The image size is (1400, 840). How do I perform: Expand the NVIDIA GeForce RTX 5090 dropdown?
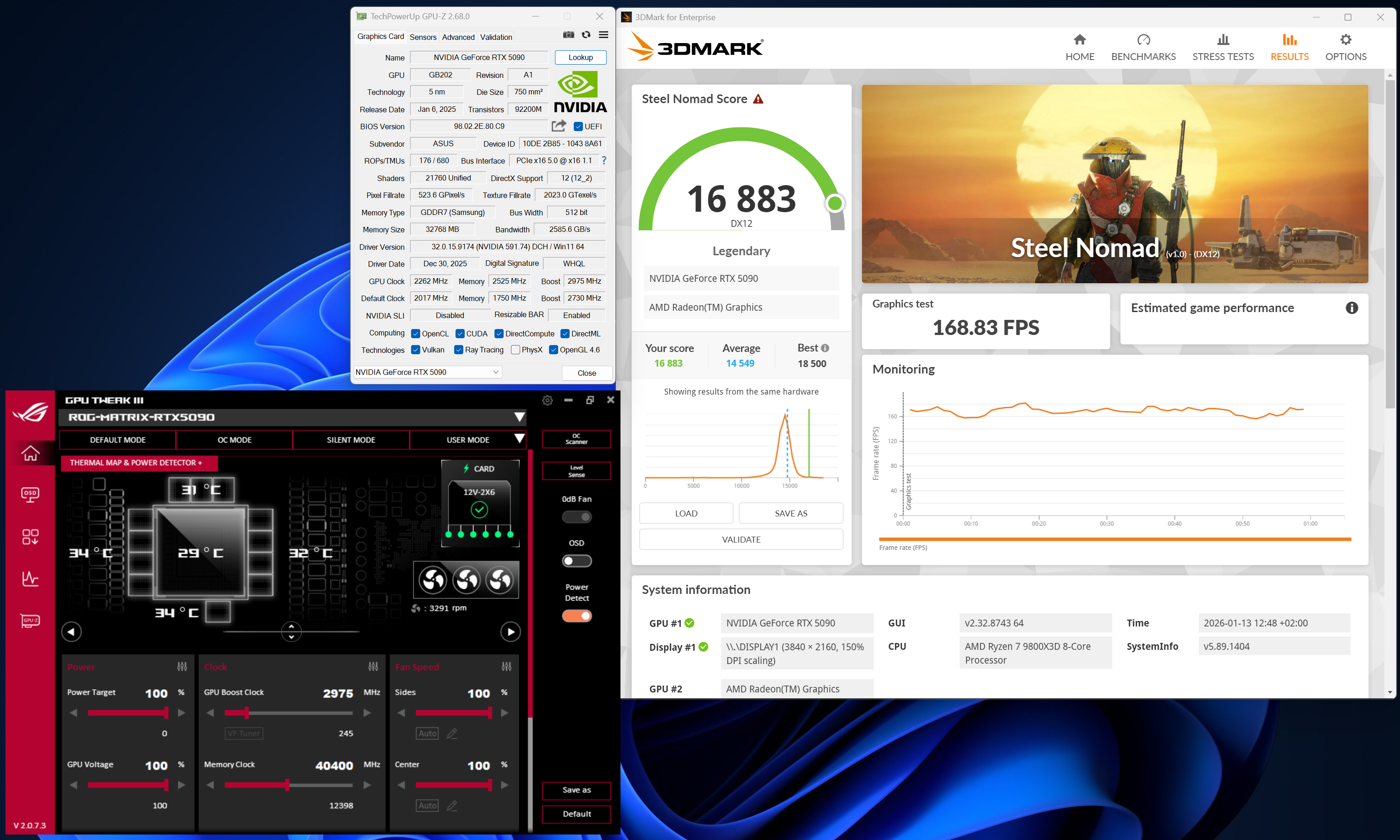496,372
